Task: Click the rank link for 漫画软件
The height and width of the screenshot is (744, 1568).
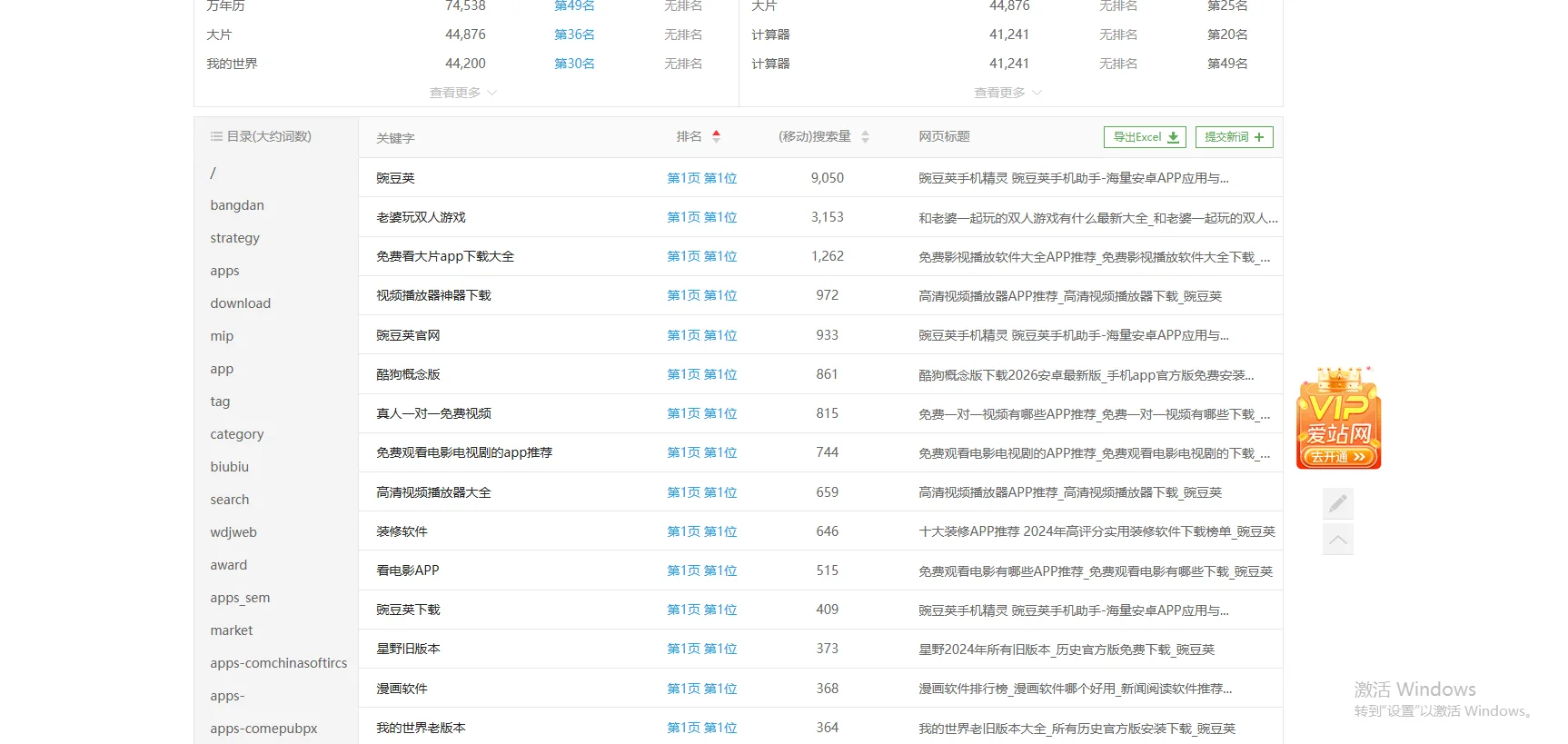Action: tap(702, 689)
